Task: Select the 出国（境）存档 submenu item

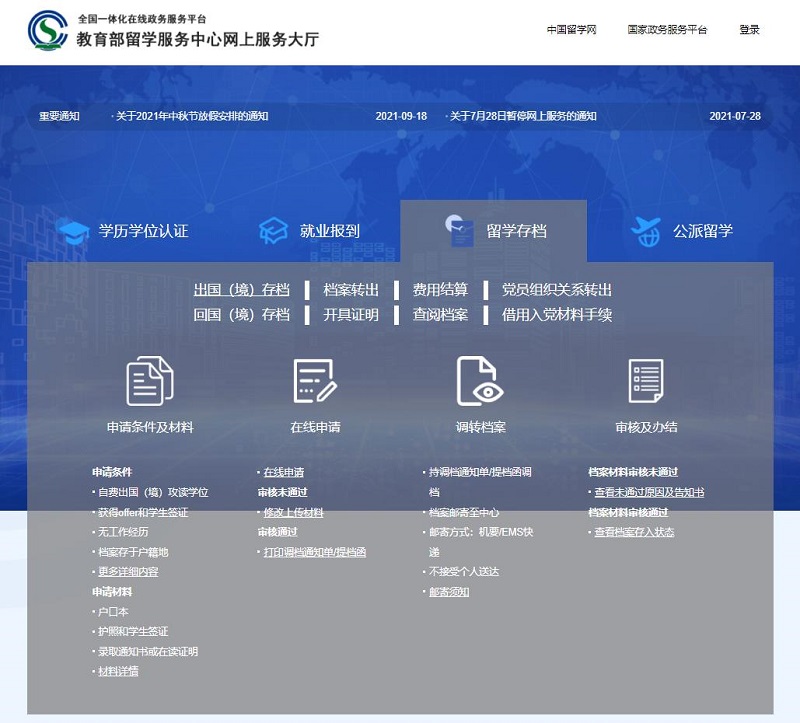Action: [x=241, y=290]
